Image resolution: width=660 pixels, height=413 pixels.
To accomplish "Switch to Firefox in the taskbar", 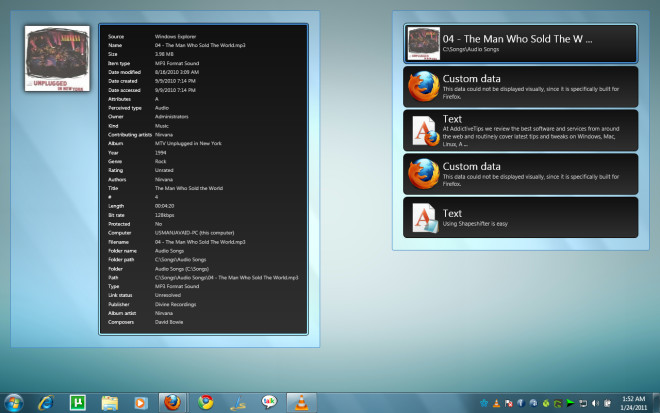I will point(172,403).
